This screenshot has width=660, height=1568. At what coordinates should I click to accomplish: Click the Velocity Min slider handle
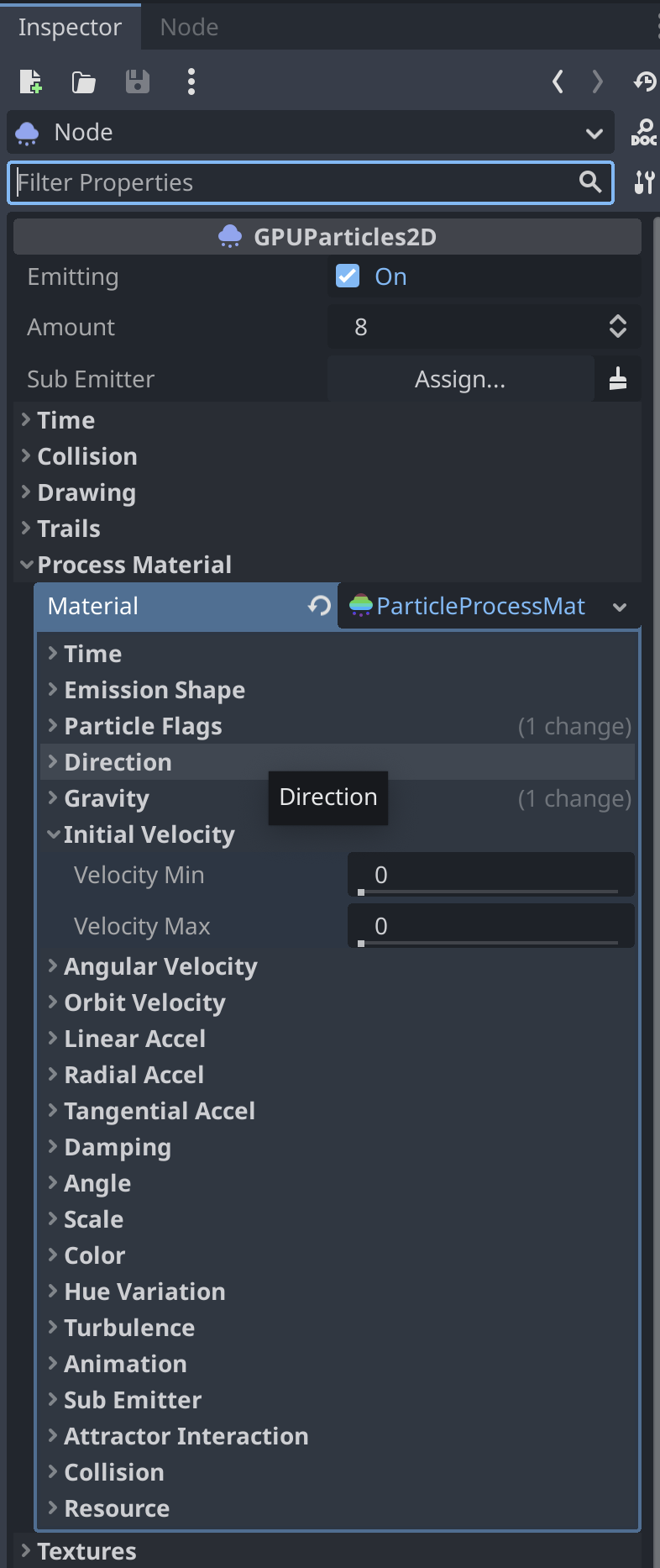[x=361, y=892]
